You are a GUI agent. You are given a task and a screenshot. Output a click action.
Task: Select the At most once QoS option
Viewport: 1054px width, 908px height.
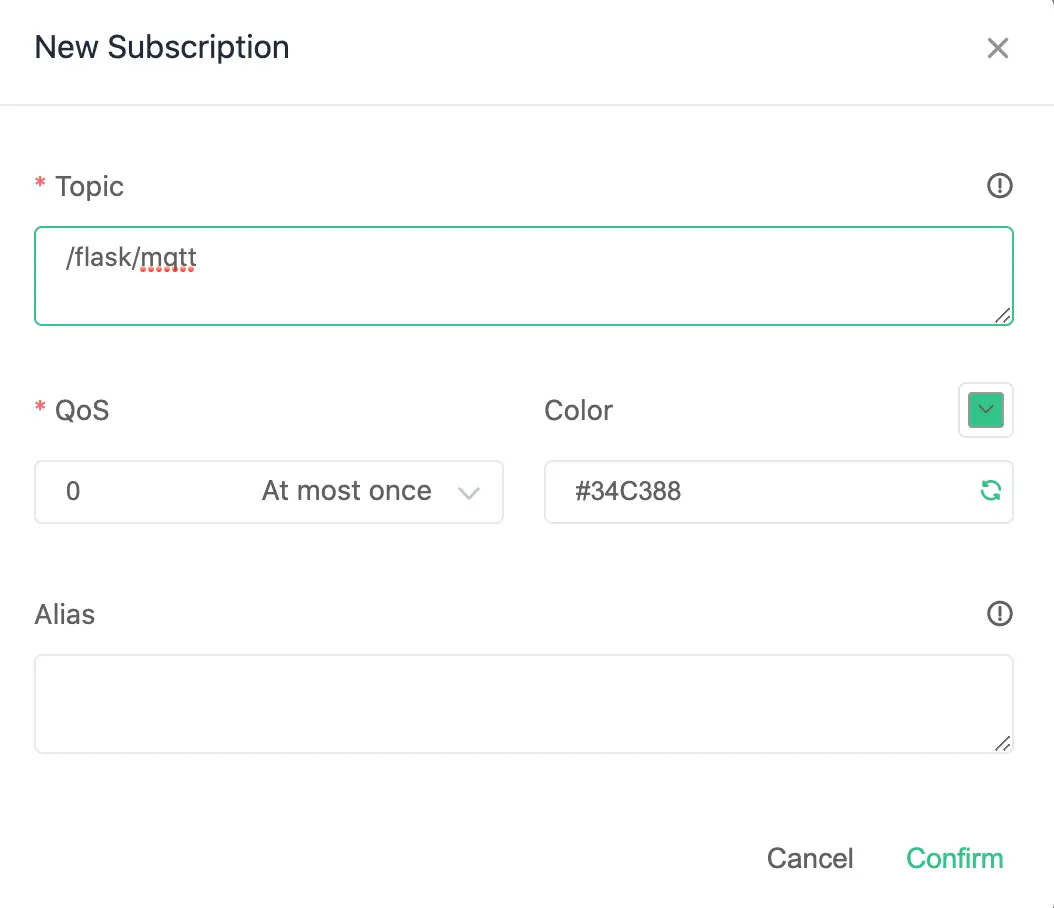[346, 491]
